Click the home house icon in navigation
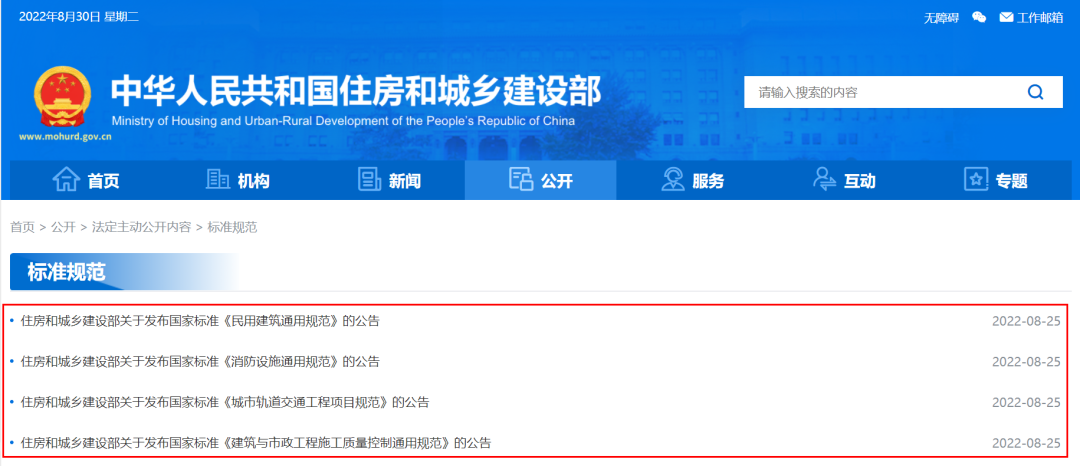 coord(66,180)
